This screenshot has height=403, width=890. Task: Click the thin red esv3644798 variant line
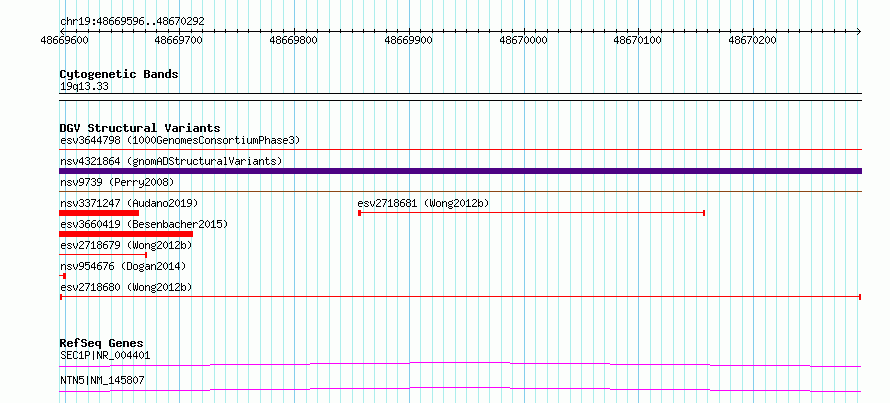(x=460, y=149)
